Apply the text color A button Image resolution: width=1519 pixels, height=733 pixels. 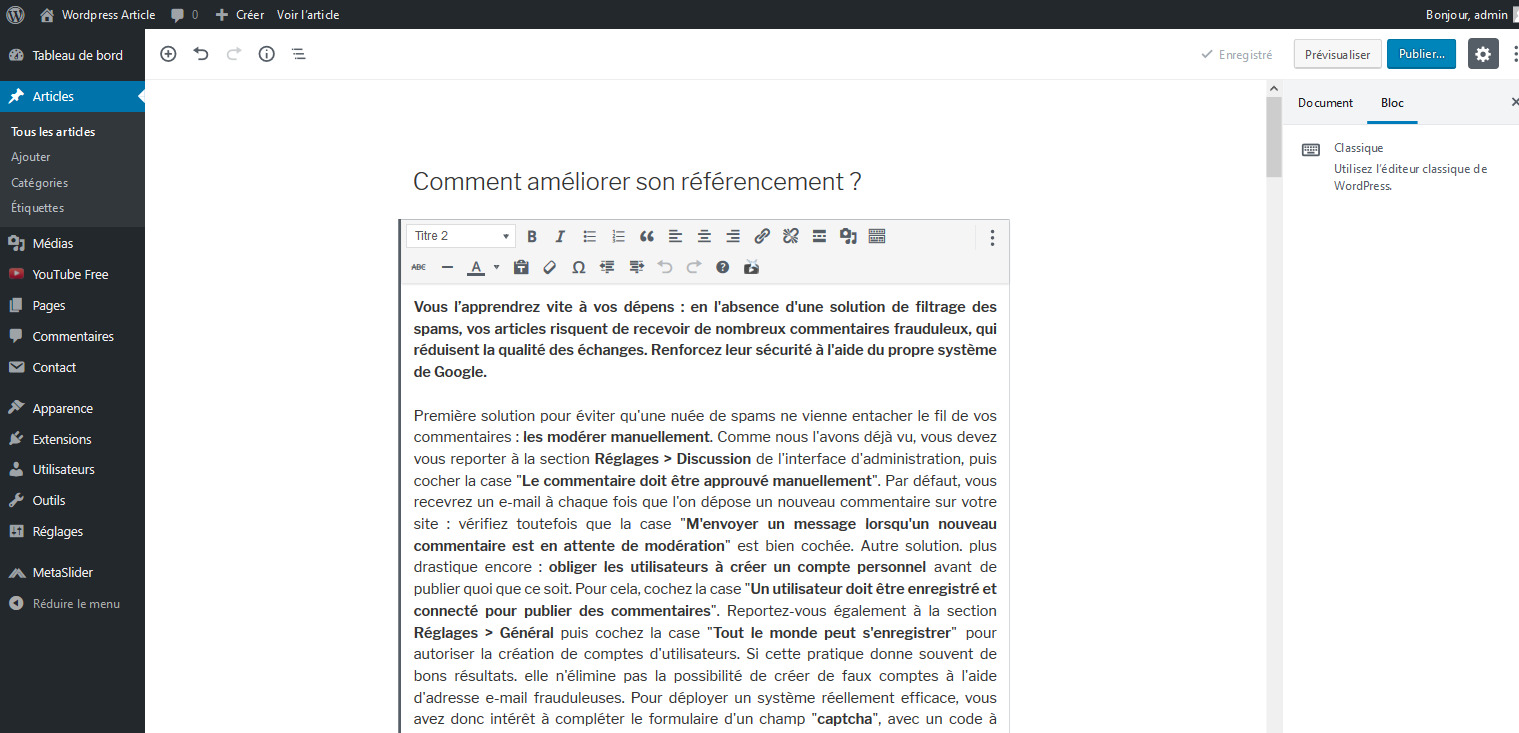pos(477,267)
